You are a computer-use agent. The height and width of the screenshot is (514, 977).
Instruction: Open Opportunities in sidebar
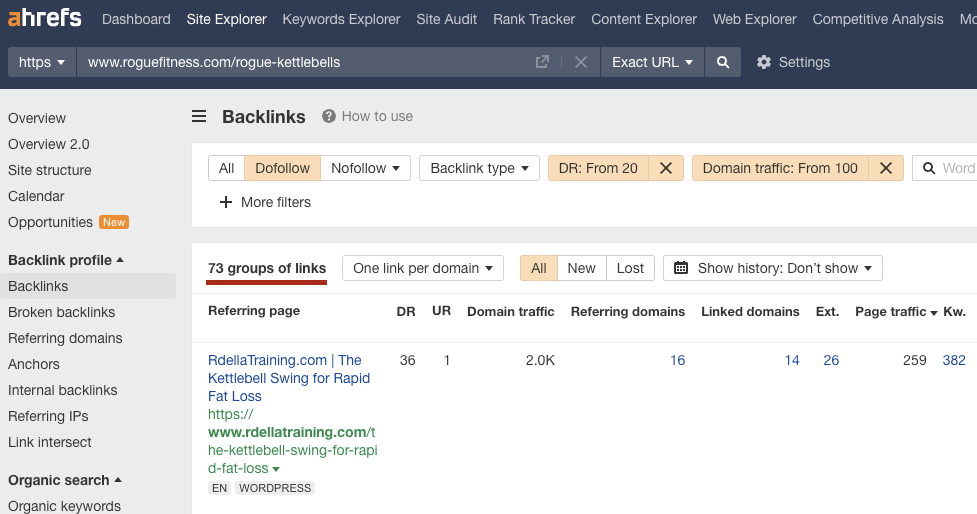click(x=50, y=222)
